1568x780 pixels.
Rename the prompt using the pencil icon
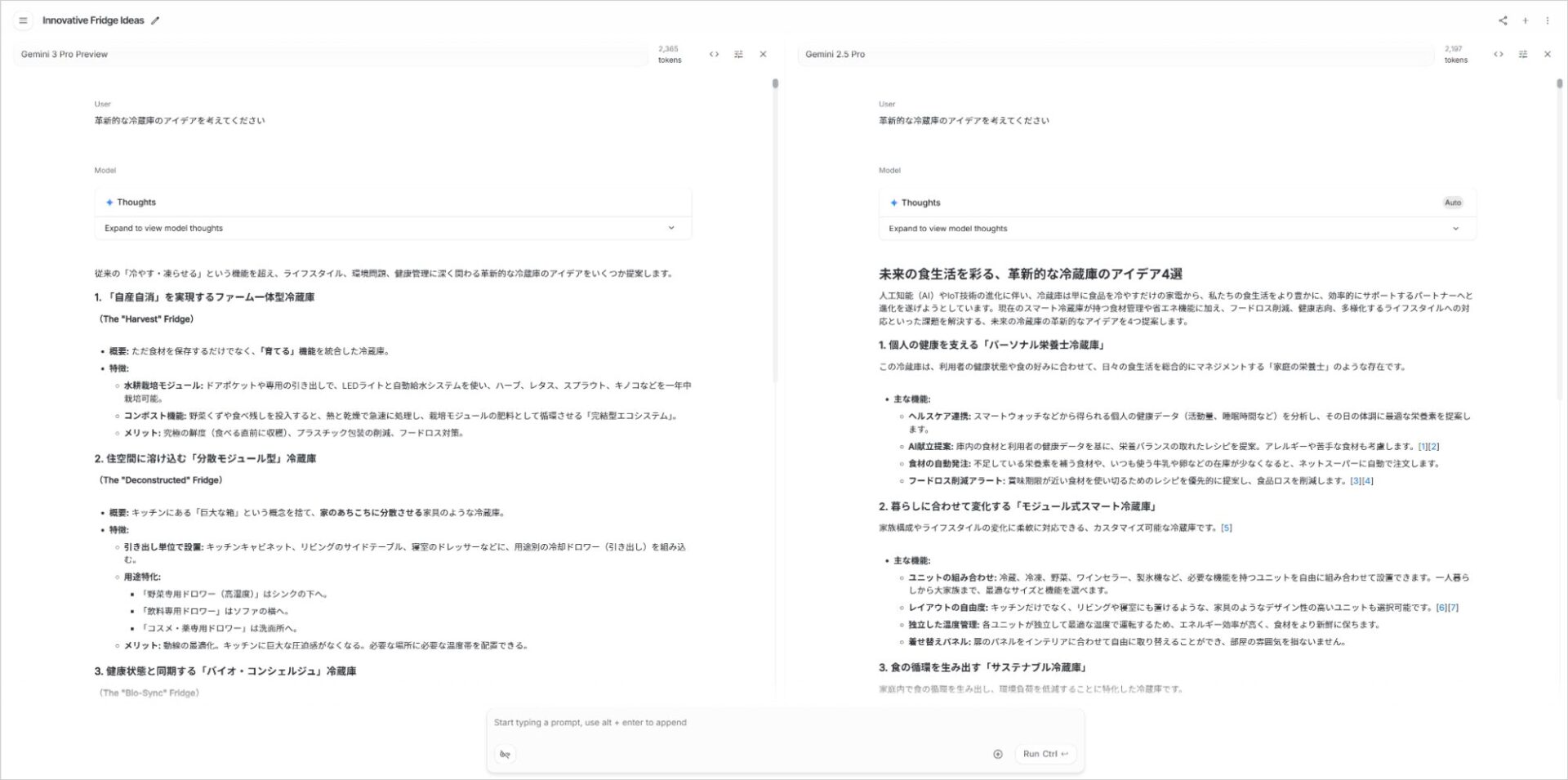point(155,20)
